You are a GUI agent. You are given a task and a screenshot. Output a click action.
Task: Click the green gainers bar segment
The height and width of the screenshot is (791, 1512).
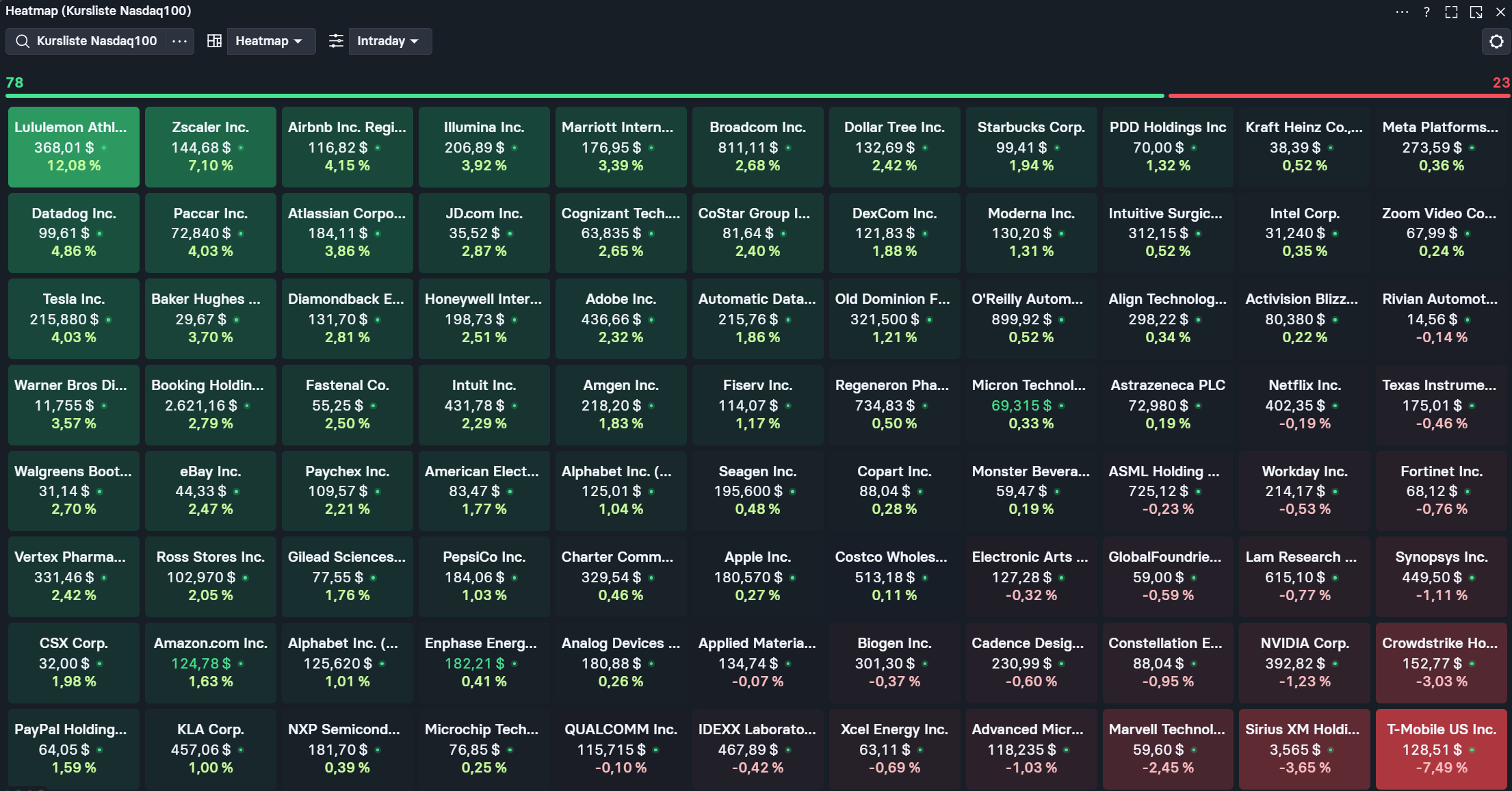(x=585, y=96)
